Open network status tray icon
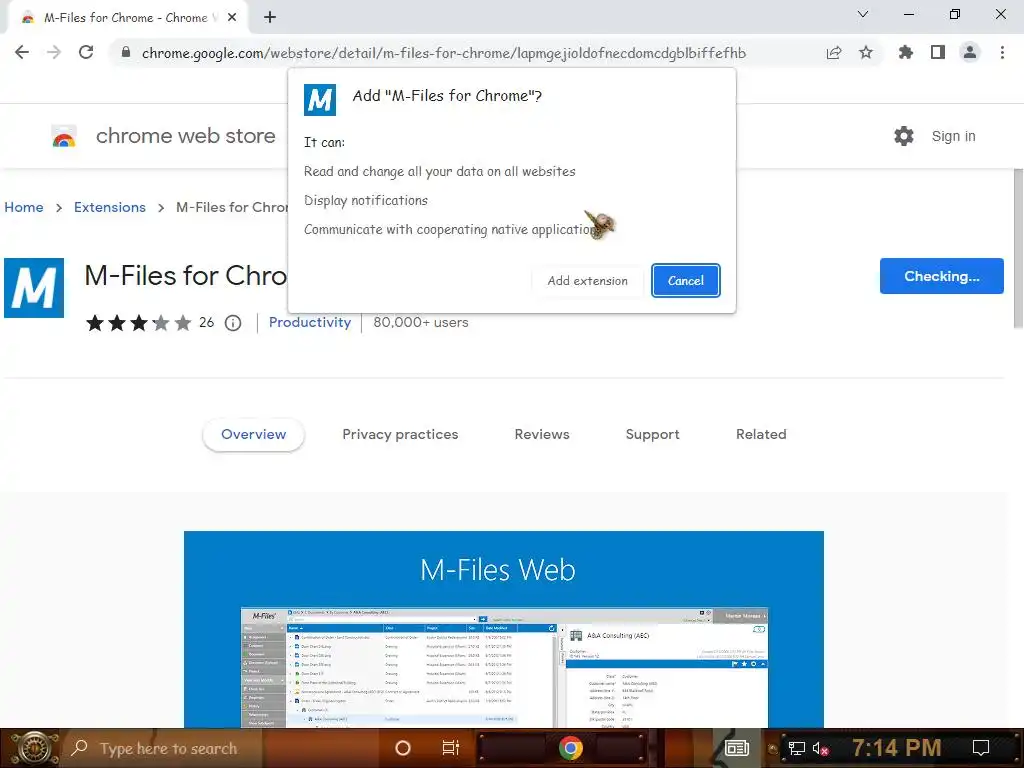The image size is (1024, 768). tap(797, 748)
